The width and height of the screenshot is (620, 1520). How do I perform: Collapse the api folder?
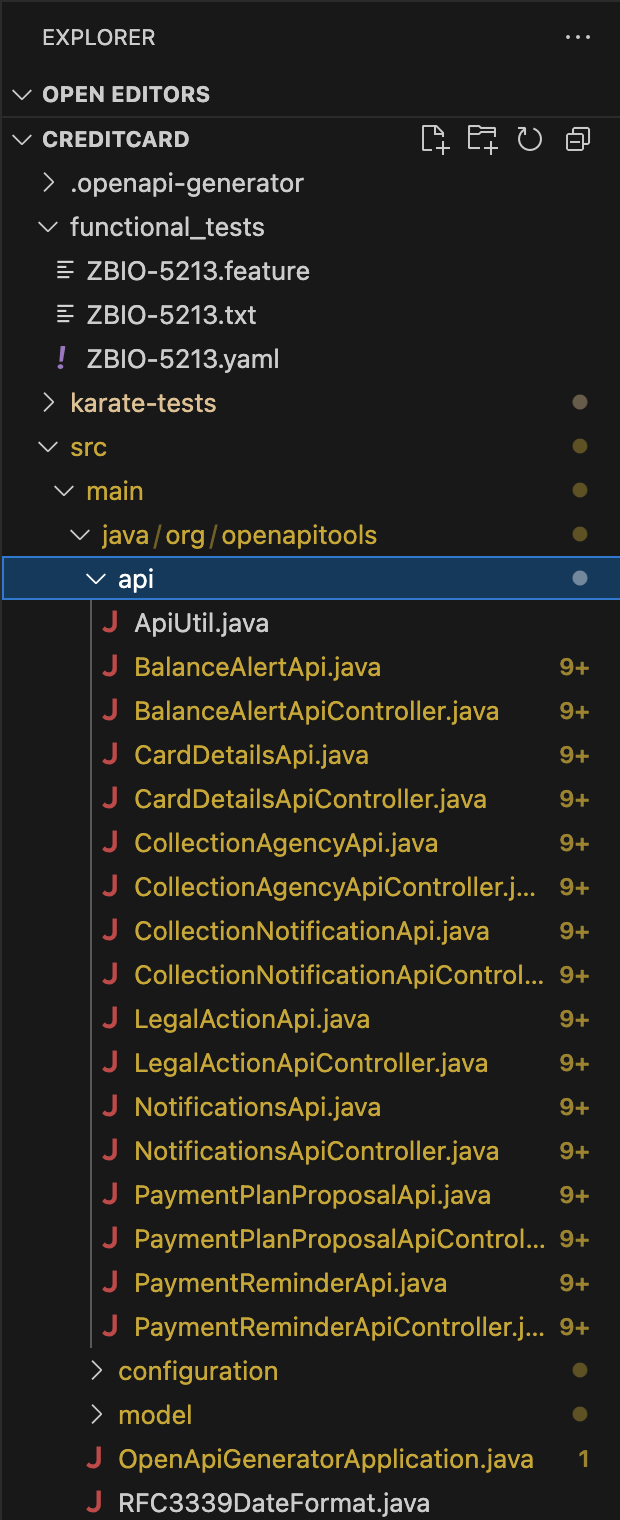[95, 578]
